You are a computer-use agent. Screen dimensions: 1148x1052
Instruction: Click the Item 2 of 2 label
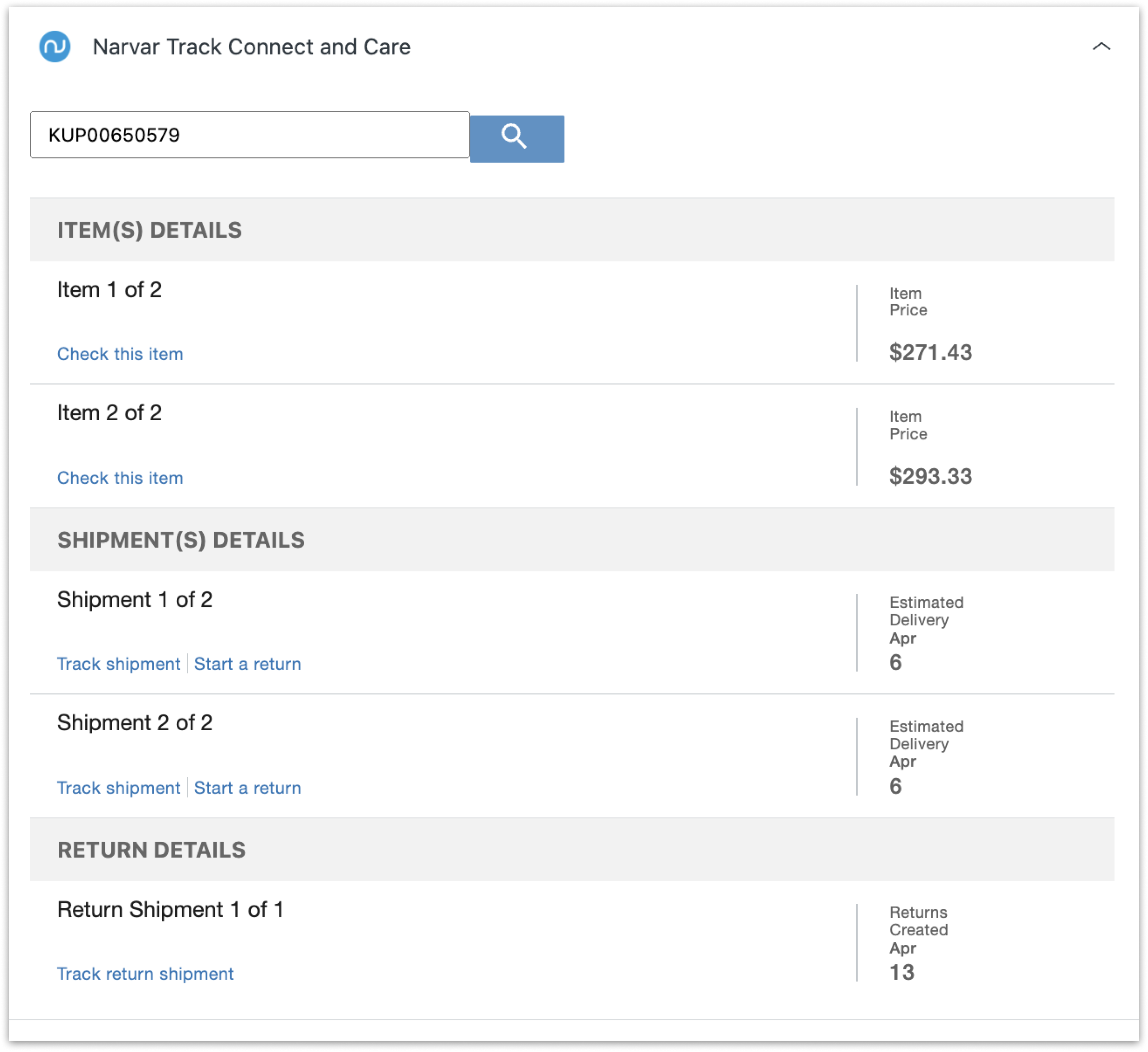pos(109,413)
